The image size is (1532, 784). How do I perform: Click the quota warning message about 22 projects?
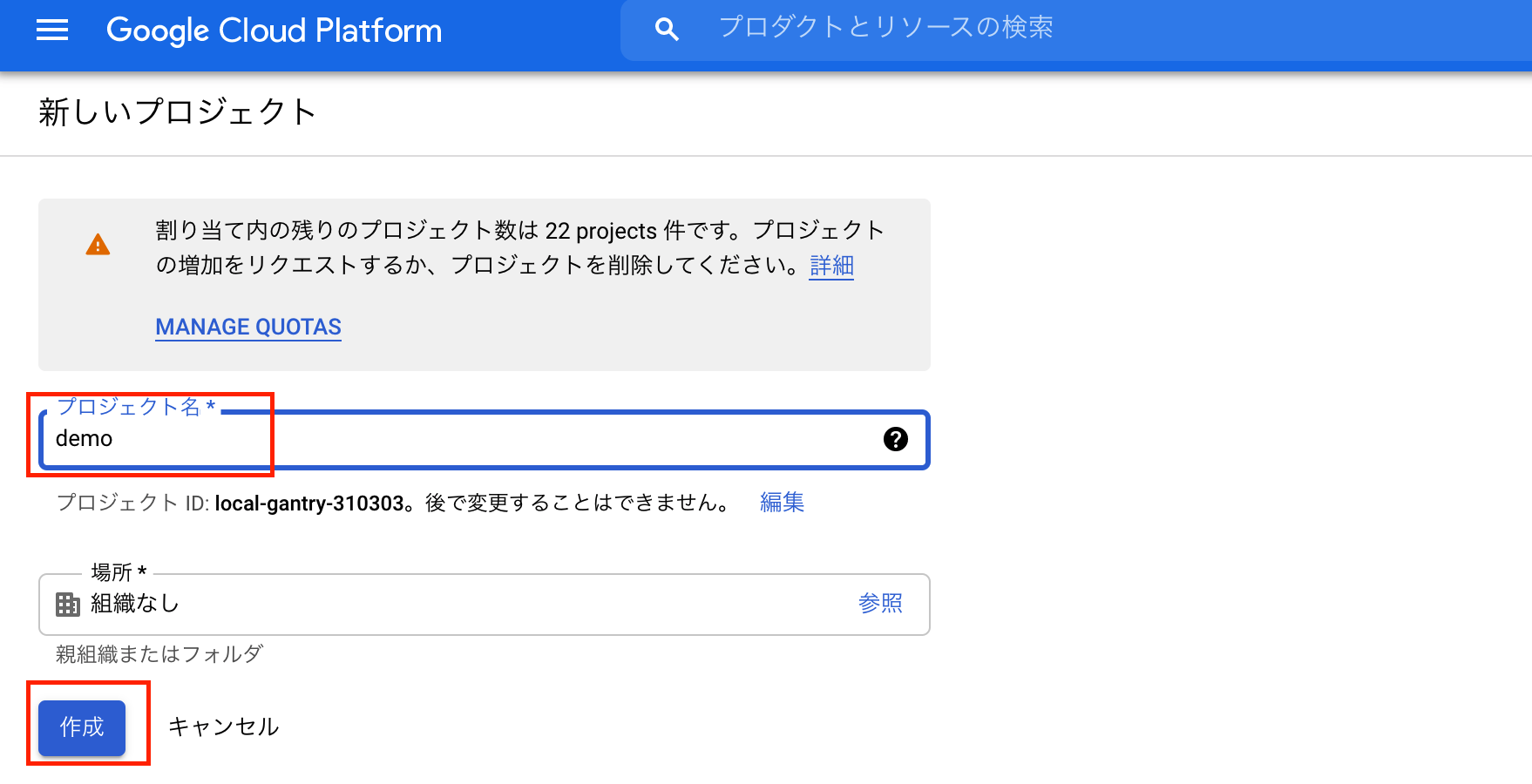click(x=520, y=247)
